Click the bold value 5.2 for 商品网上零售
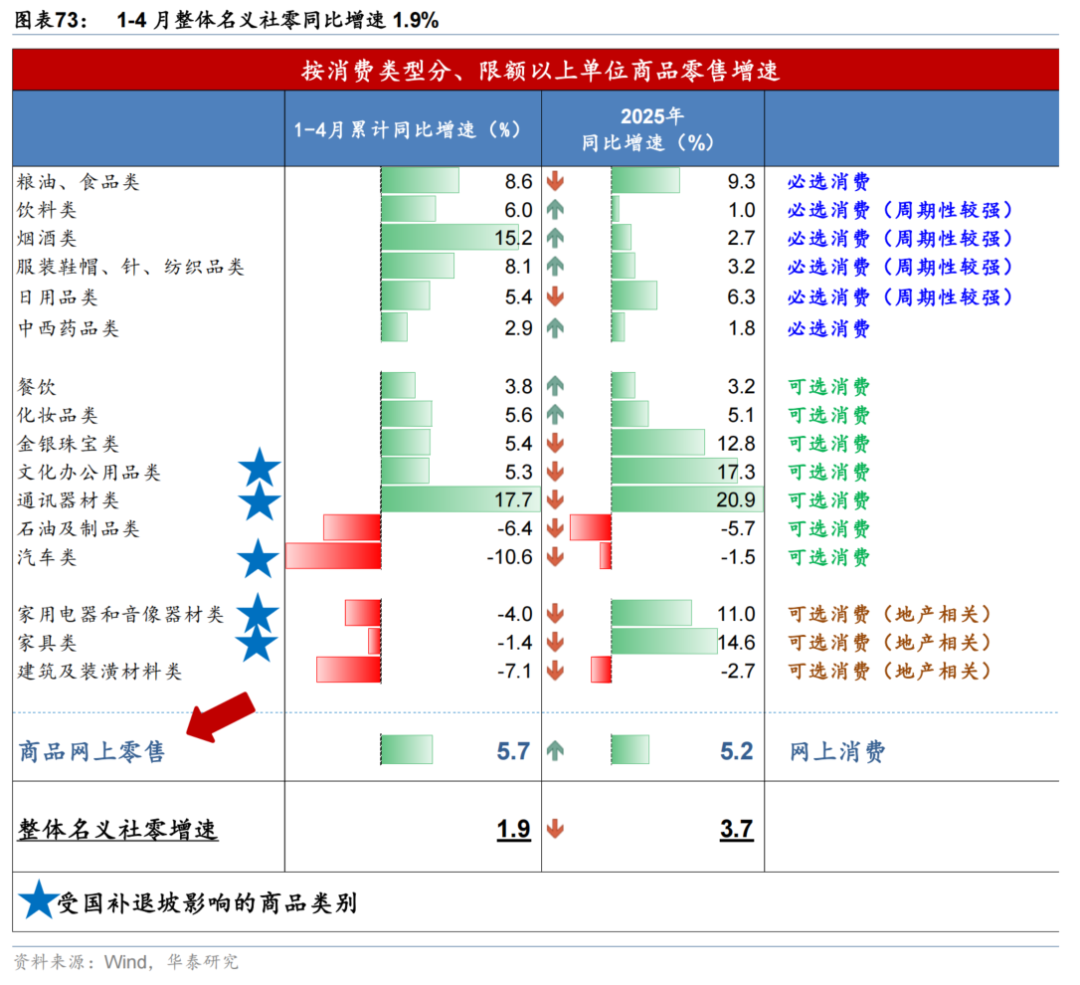 tap(736, 751)
